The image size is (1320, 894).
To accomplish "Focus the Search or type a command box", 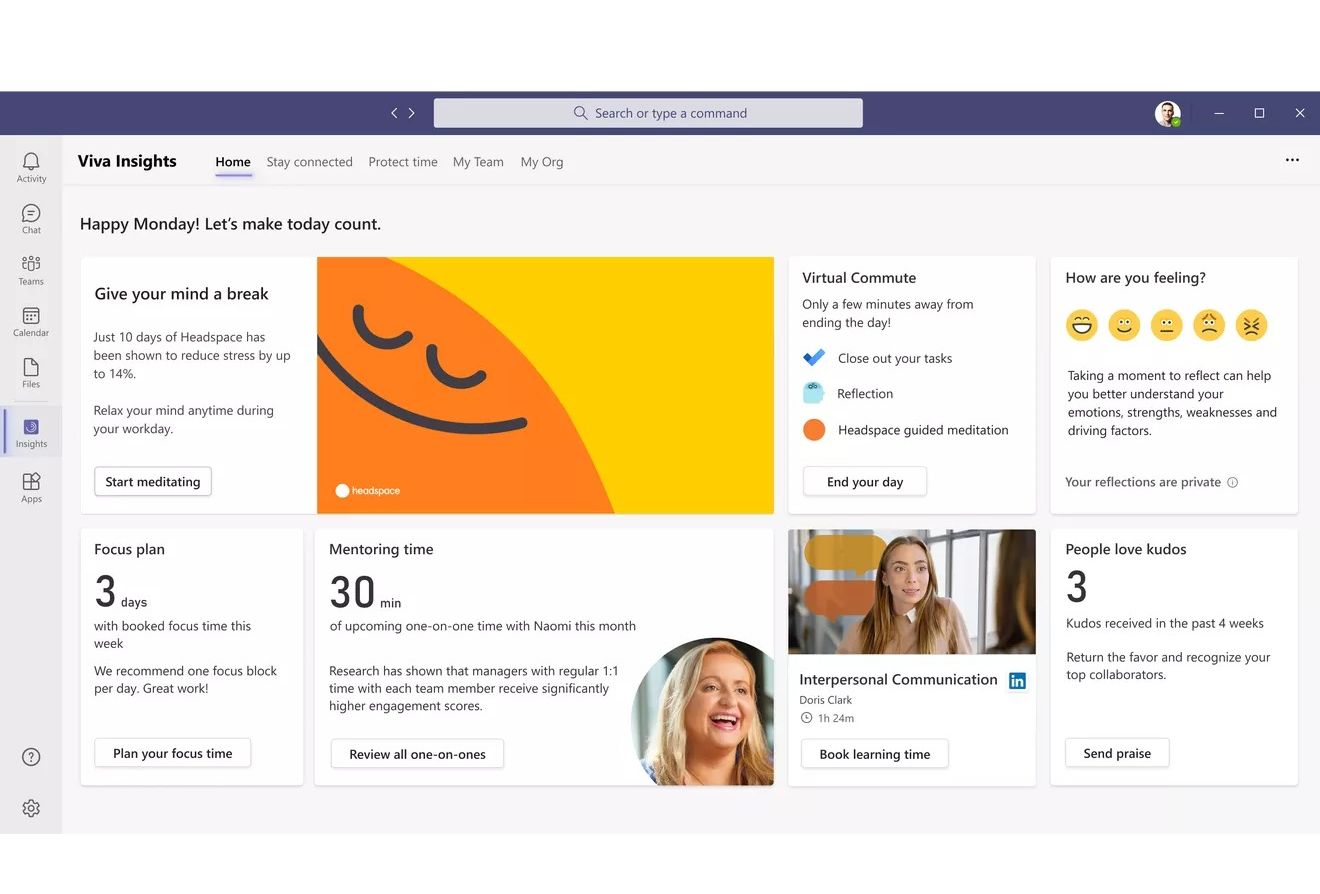I will (648, 113).
